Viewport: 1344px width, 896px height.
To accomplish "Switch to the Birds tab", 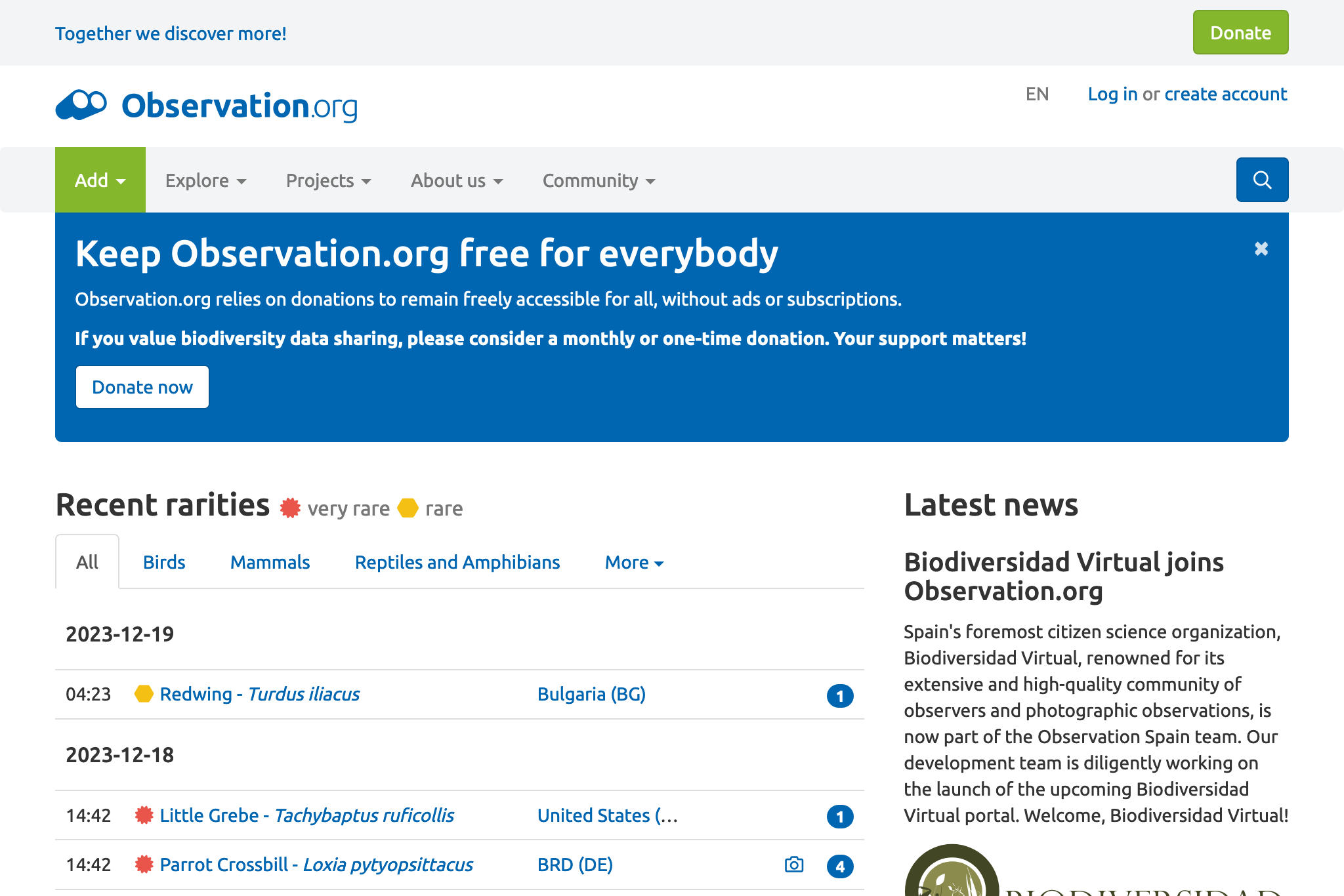I will coord(164,563).
